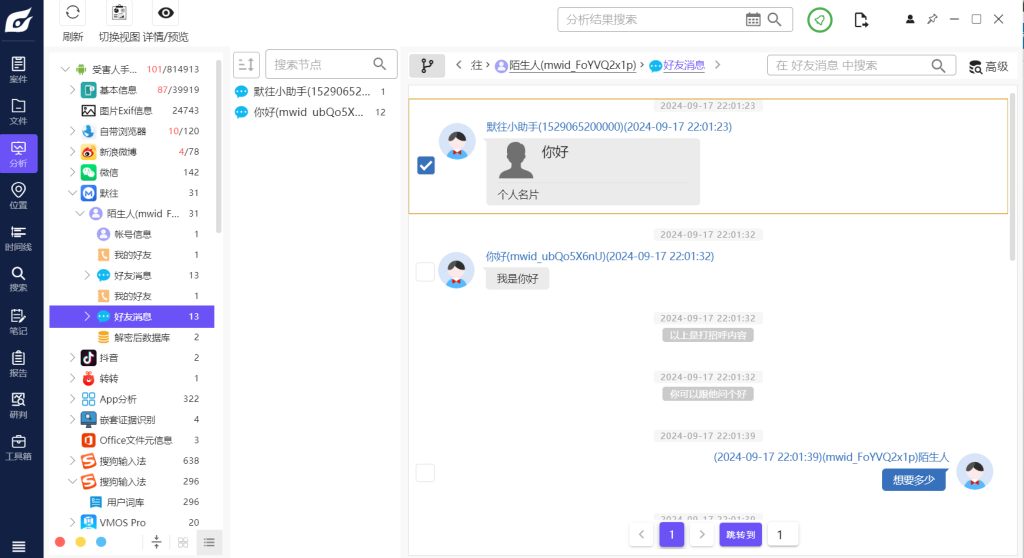Expand the 抖音 tree node
The height and width of the screenshot is (558, 1024).
[x=72, y=357]
